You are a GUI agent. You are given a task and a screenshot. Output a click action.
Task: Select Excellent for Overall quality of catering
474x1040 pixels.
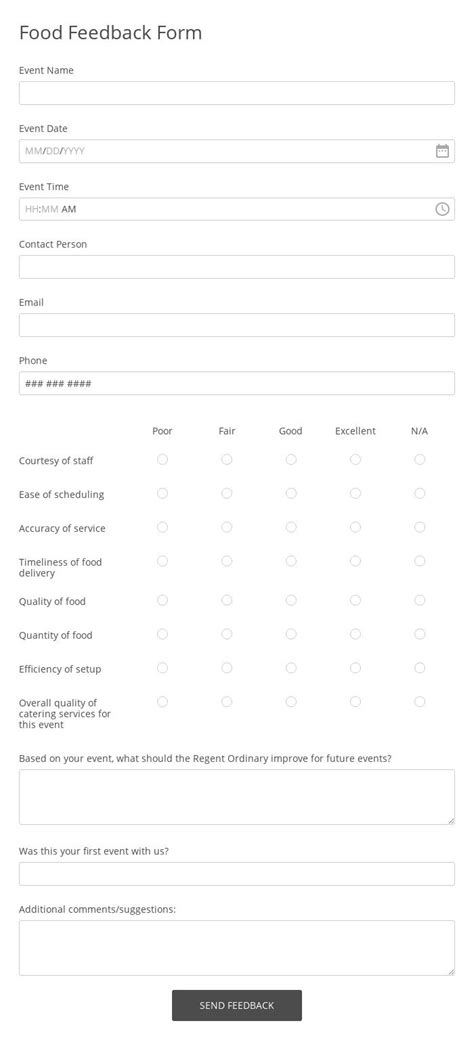(355, 702)
